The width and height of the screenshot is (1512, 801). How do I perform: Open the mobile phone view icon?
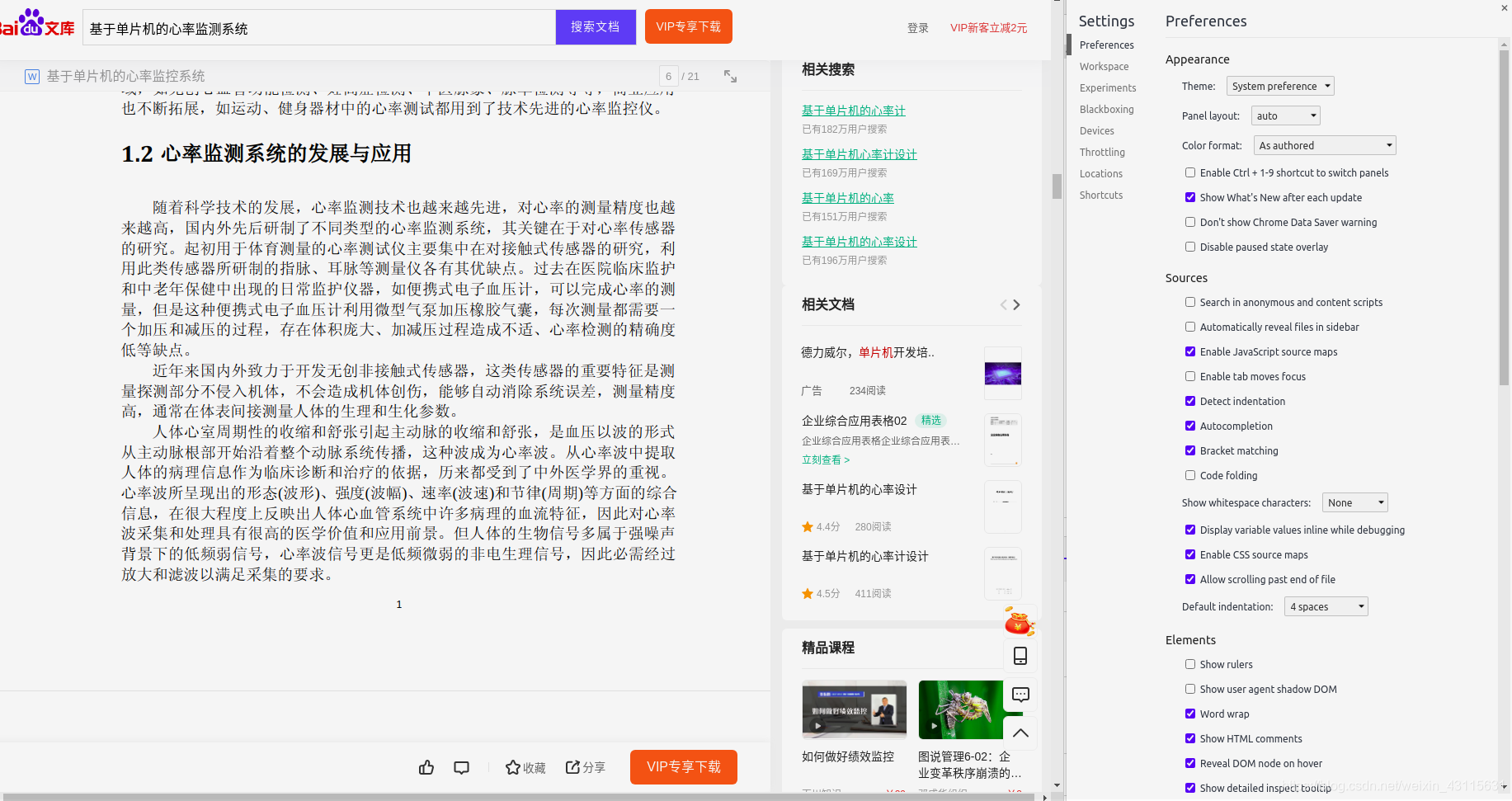point(1020,656)
